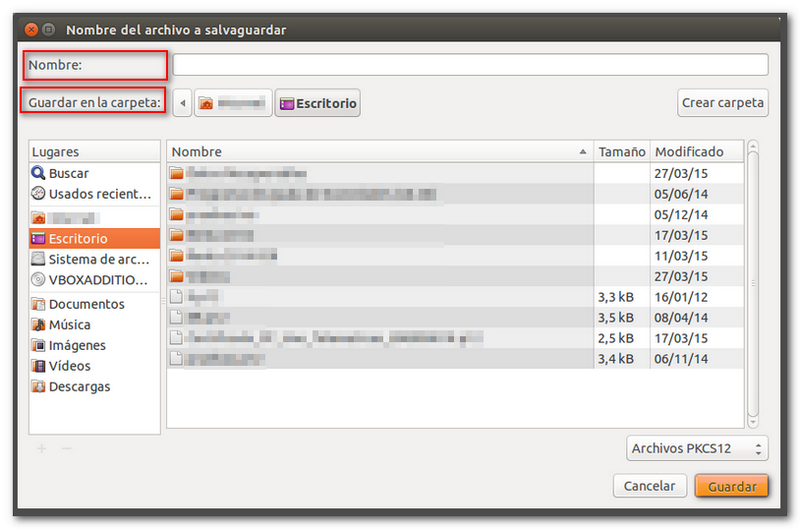The image size is (800, 529).
Task: Click the vertical scrollbar of file list
Action: coord(753,270)
